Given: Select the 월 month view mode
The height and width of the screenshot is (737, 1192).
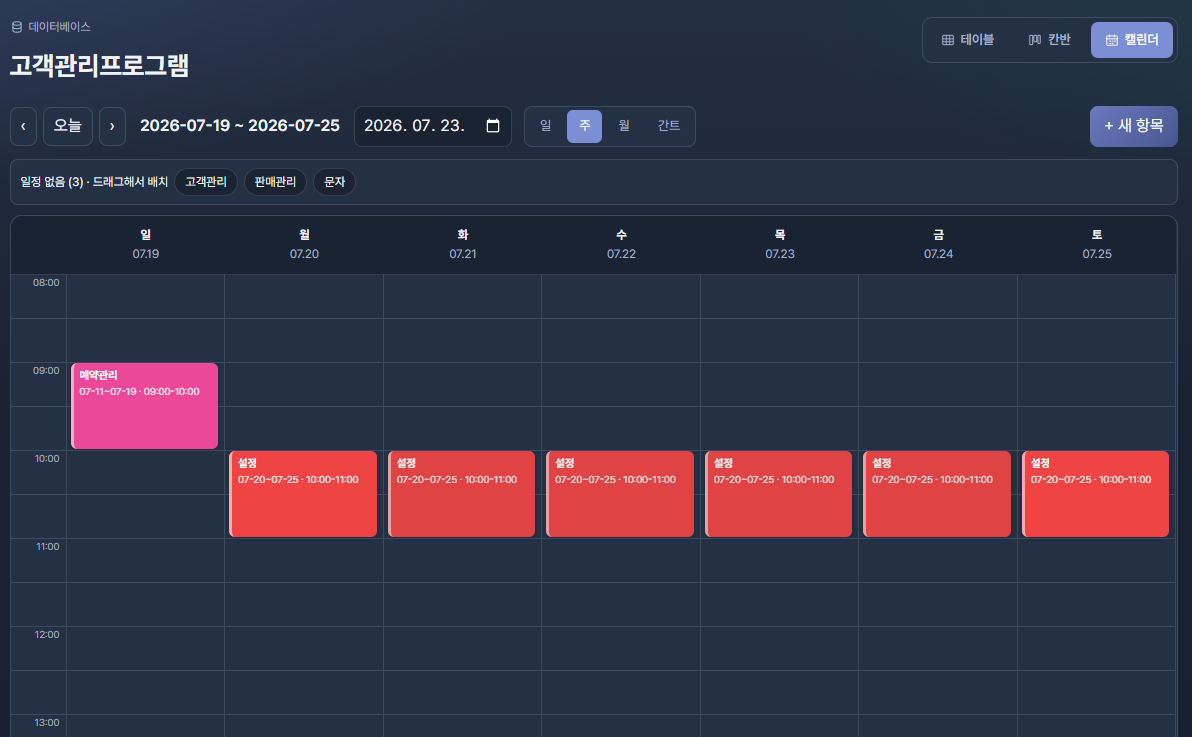Looking at the screenshot, I should tap(624, 126).
